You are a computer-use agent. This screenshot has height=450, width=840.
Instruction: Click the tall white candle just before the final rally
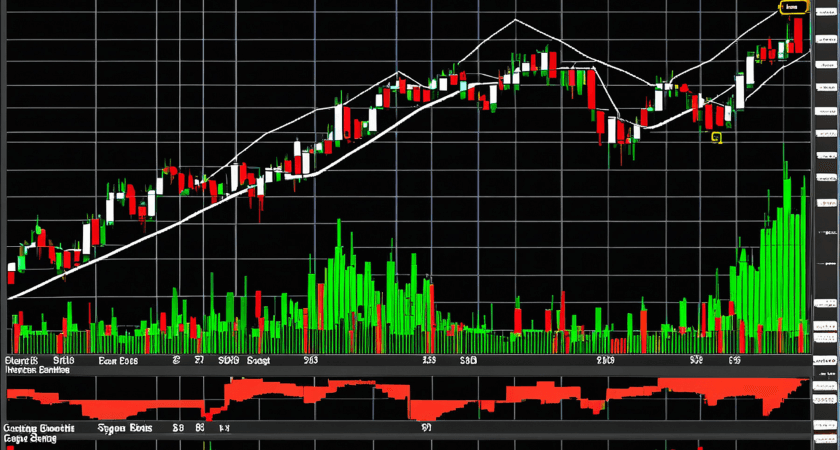coord(739,93)
